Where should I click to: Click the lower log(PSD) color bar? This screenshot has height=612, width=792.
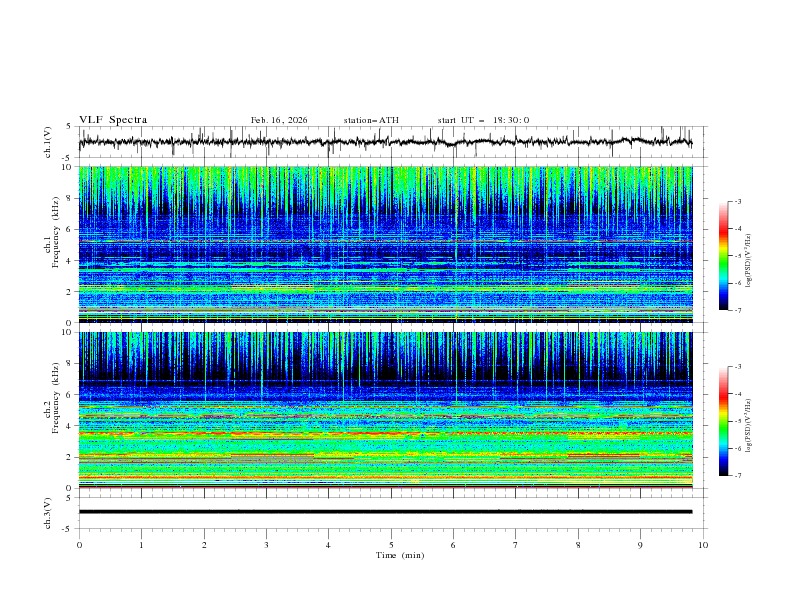(724, 421)
